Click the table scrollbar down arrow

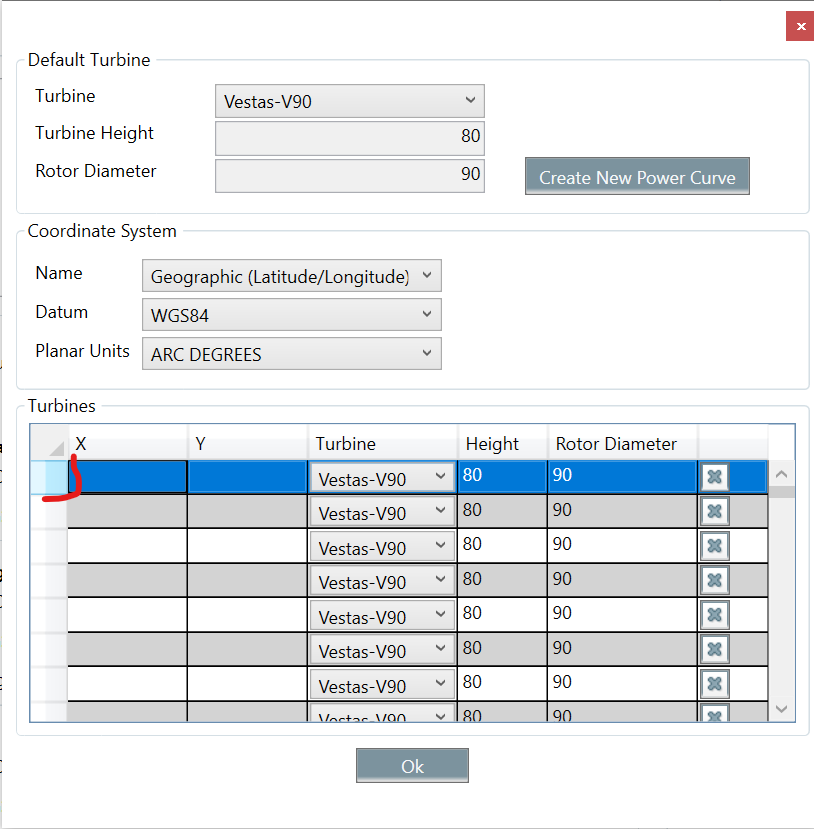[782, 709]
